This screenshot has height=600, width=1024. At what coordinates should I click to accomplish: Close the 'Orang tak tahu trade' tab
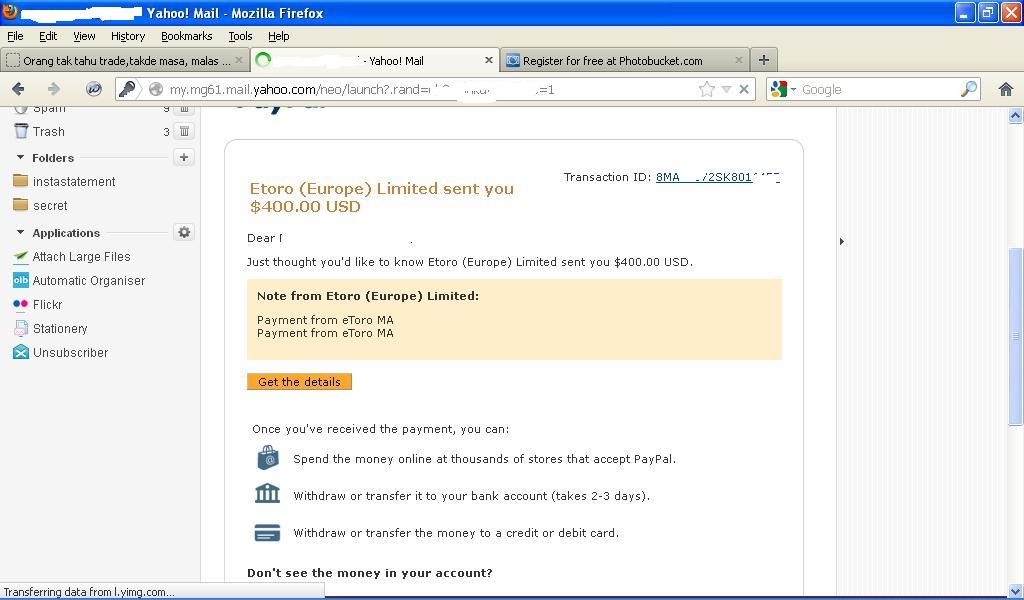tap(238, 60)
